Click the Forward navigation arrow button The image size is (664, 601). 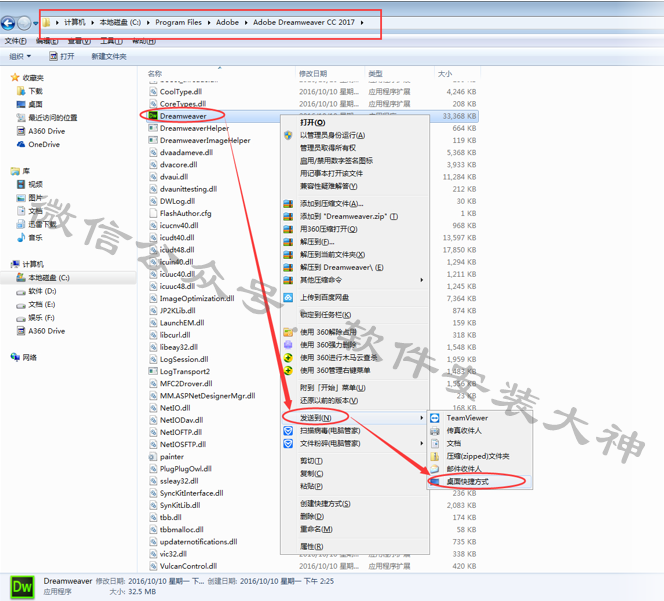(x=24, y=23)
